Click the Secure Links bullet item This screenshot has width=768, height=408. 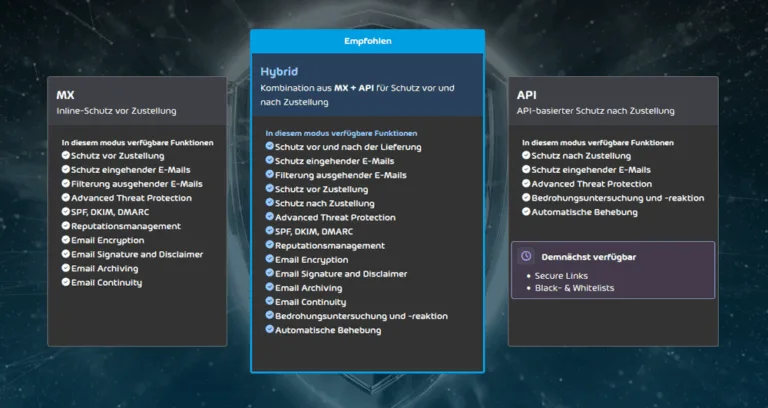pos(562,275)
